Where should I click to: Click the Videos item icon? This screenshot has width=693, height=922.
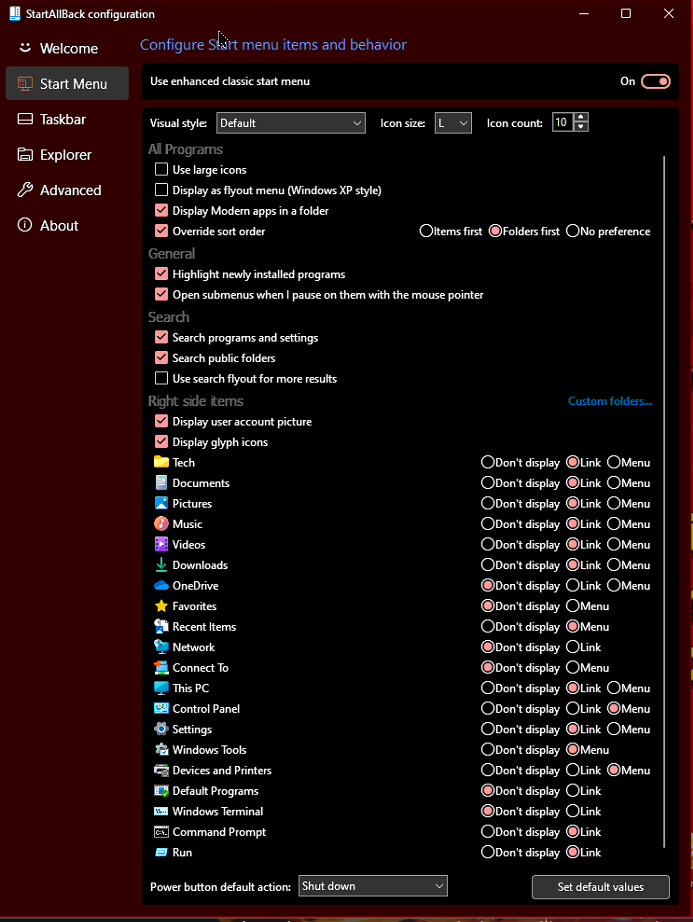pyautogui.click(x=161, y=545)
